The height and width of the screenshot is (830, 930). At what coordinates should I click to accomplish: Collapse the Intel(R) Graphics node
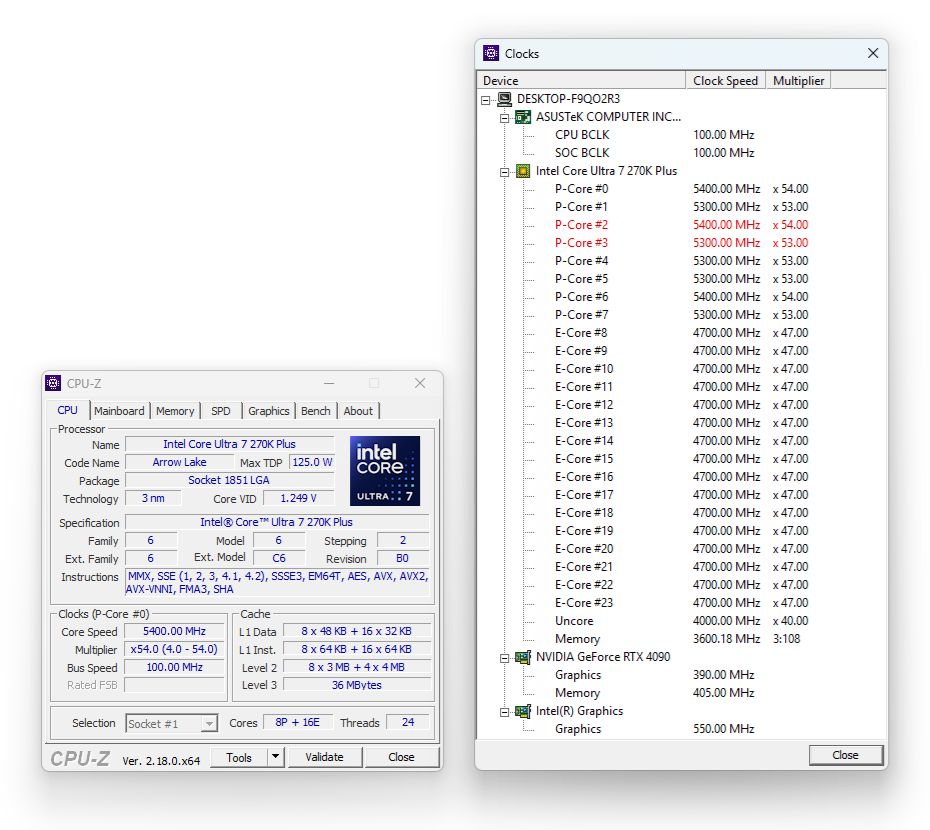tap(504, 712)
